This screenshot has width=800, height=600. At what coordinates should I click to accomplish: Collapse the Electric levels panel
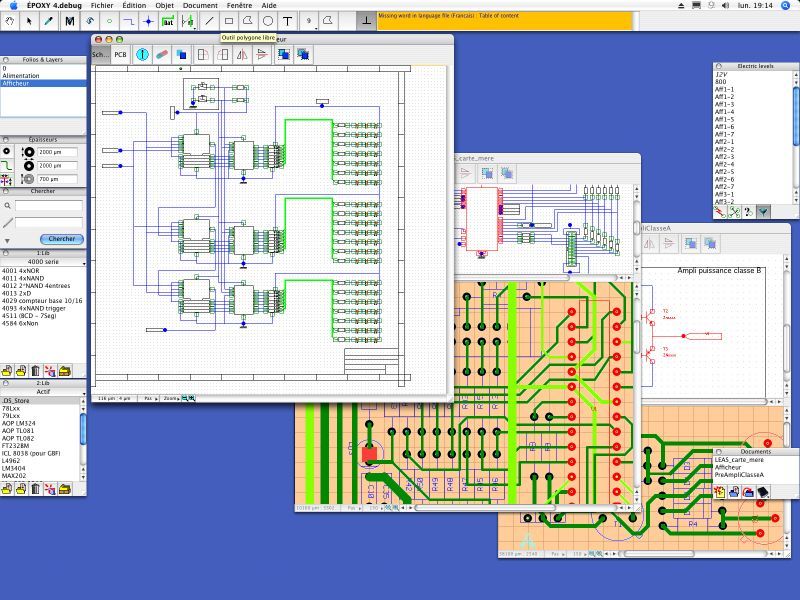718,66
